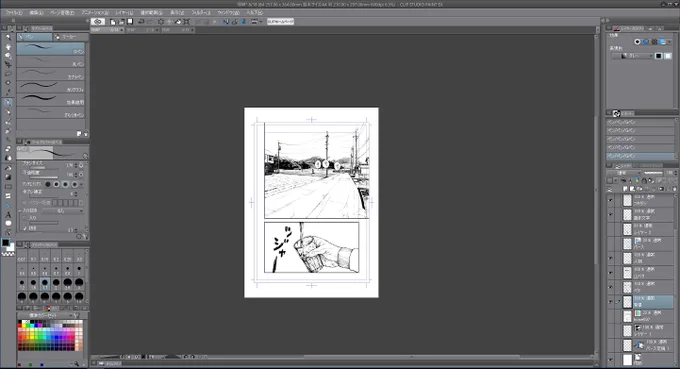Open the 表現色 expression color dropdown
The image size is (680, 369).
tap(632, 56)
